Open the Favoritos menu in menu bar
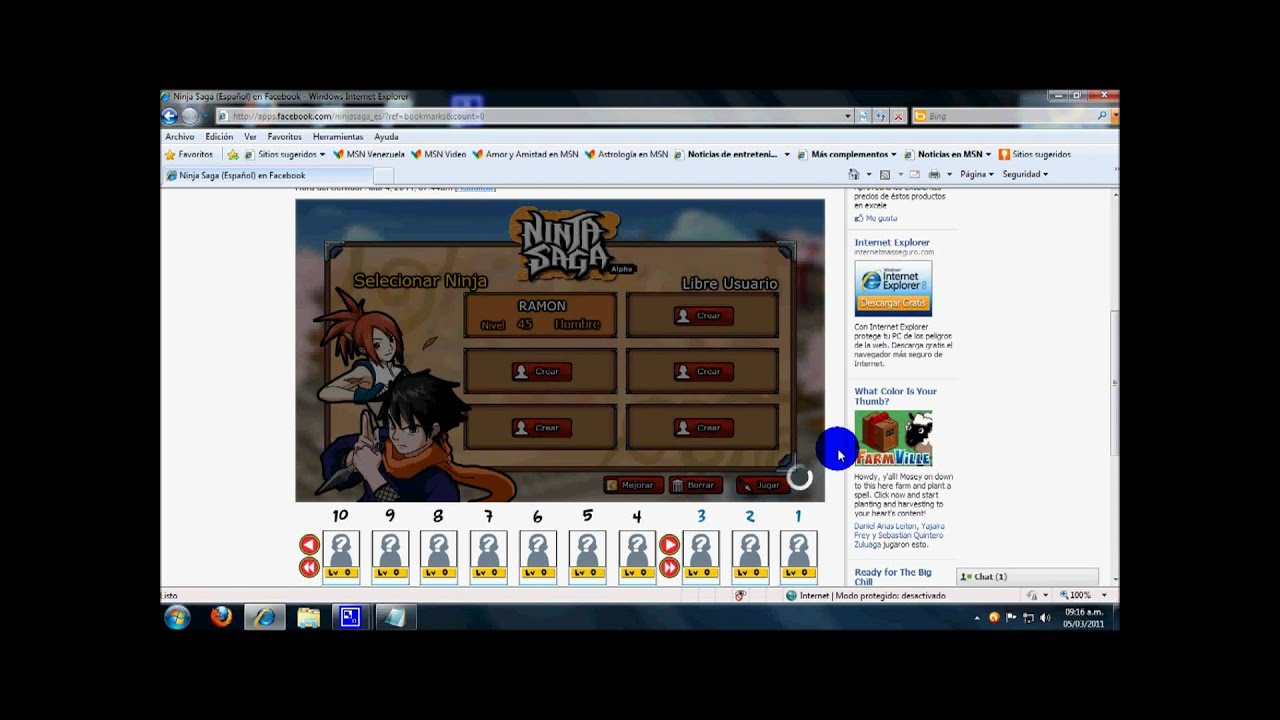The image size is (1280, 720). 284,137
